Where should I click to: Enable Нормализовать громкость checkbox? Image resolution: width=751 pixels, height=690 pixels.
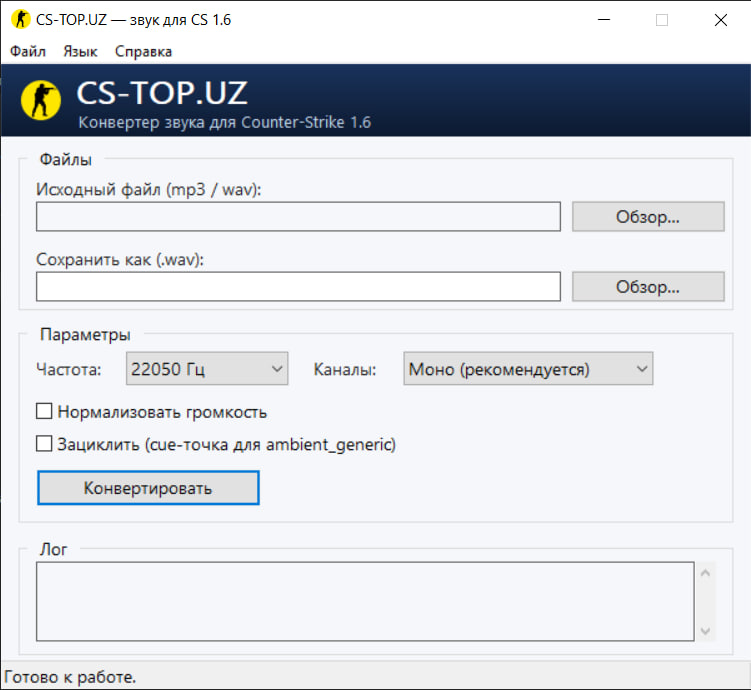click(44, 411)
